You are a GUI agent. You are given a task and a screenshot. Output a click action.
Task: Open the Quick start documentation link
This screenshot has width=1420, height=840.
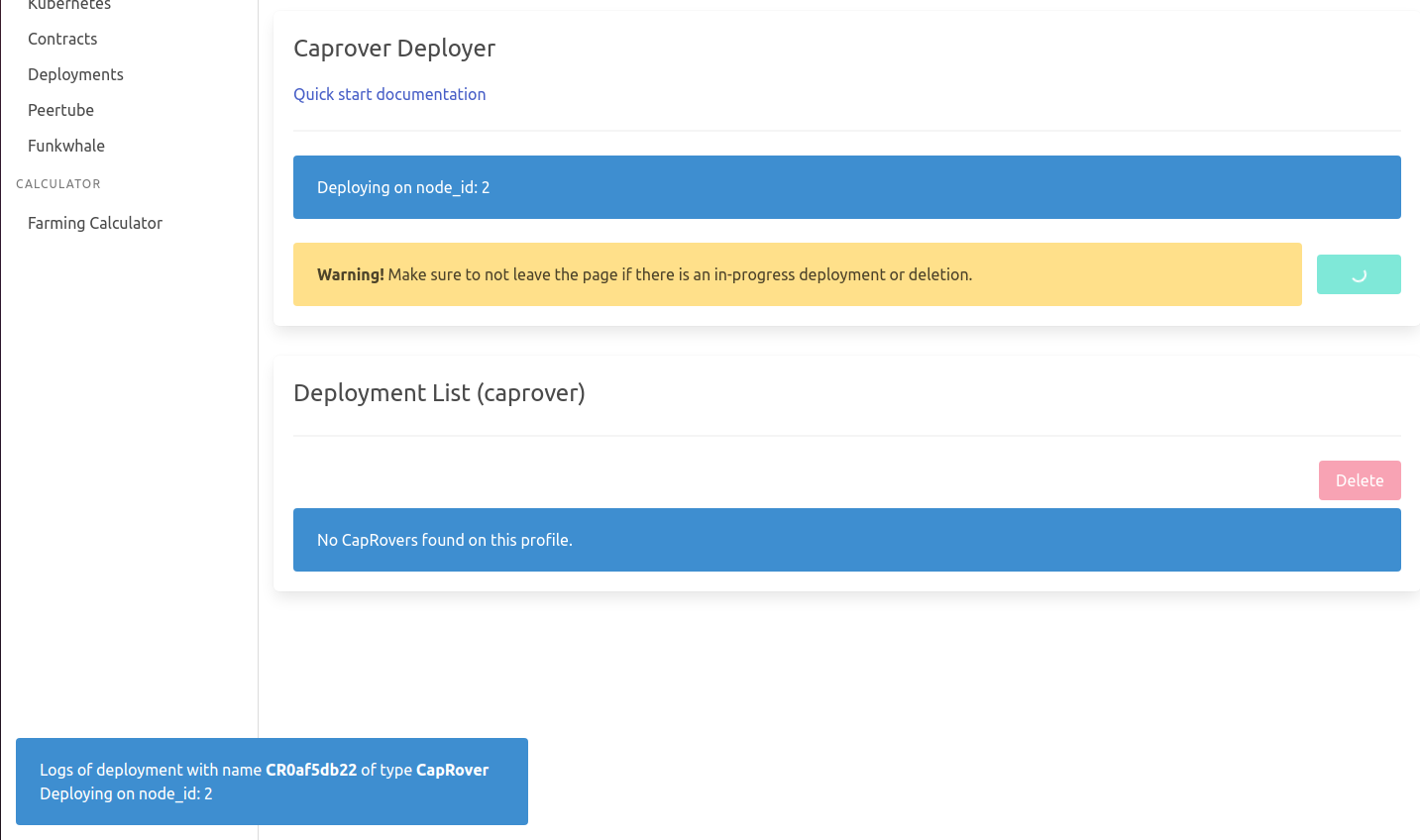coord(389,94)
